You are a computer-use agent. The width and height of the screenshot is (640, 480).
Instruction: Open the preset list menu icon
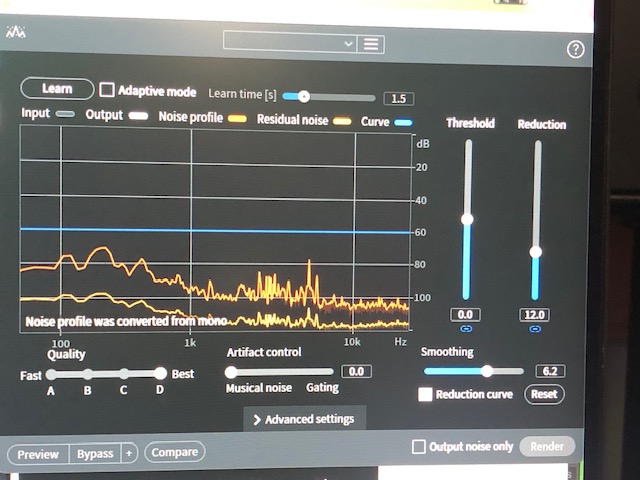pos(371,44)
